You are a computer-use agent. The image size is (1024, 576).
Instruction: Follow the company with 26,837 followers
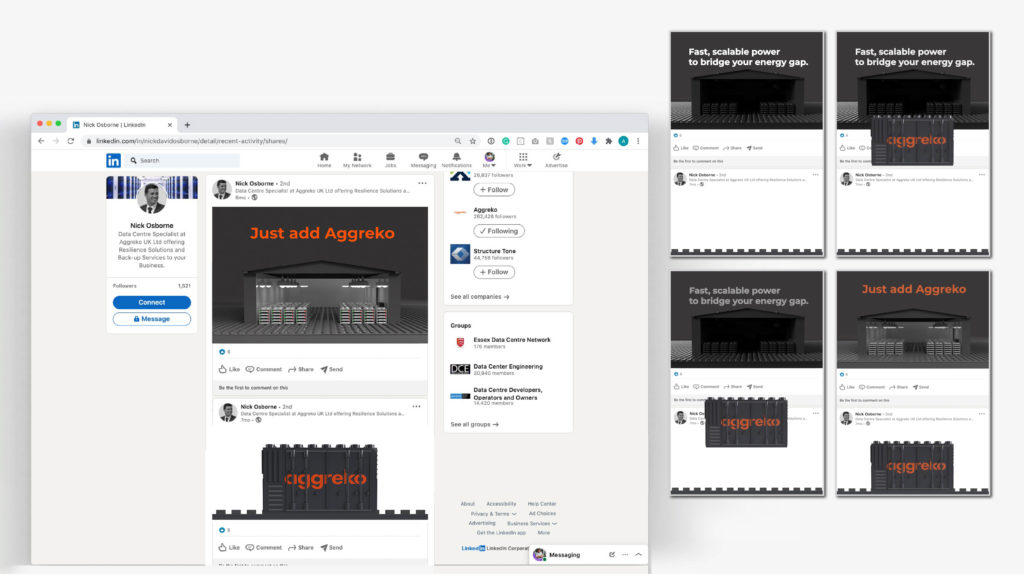pos(494,190)
